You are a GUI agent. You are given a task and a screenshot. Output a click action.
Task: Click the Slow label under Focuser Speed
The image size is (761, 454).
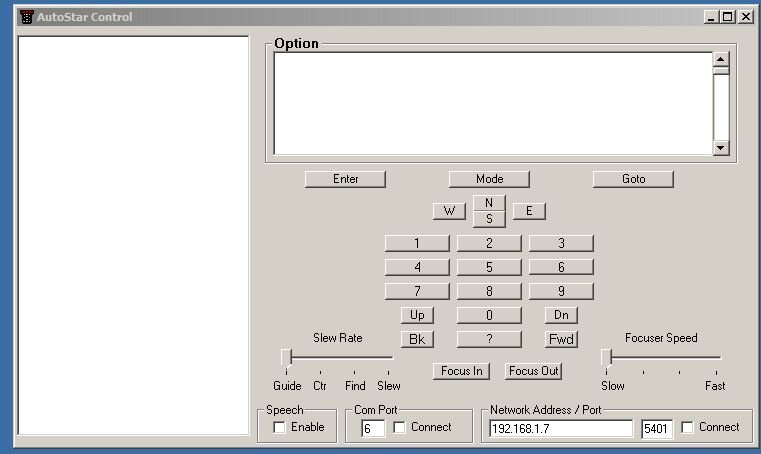point(612,386)
